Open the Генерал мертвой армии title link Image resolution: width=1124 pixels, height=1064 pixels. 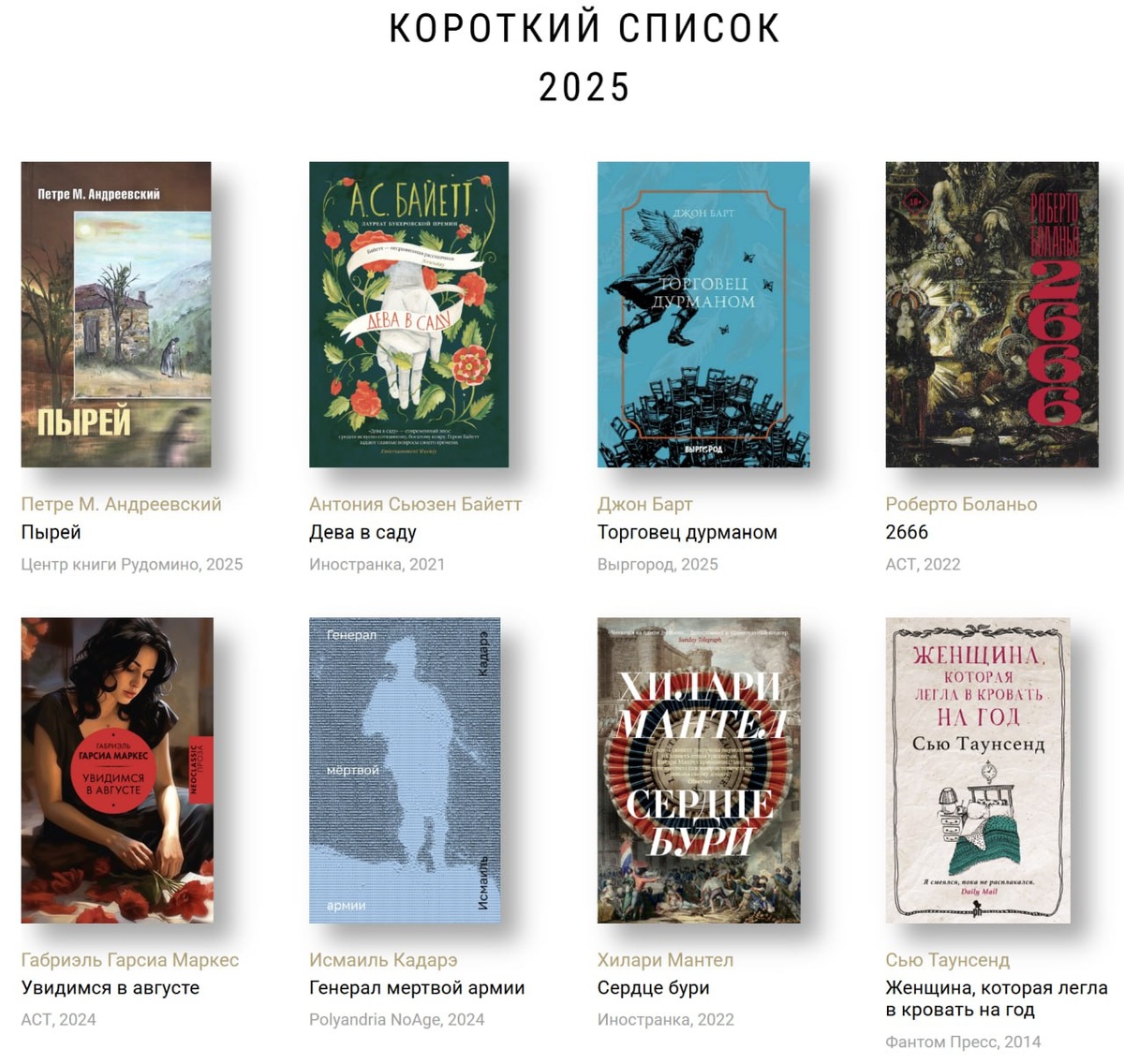tap(417, 987)
